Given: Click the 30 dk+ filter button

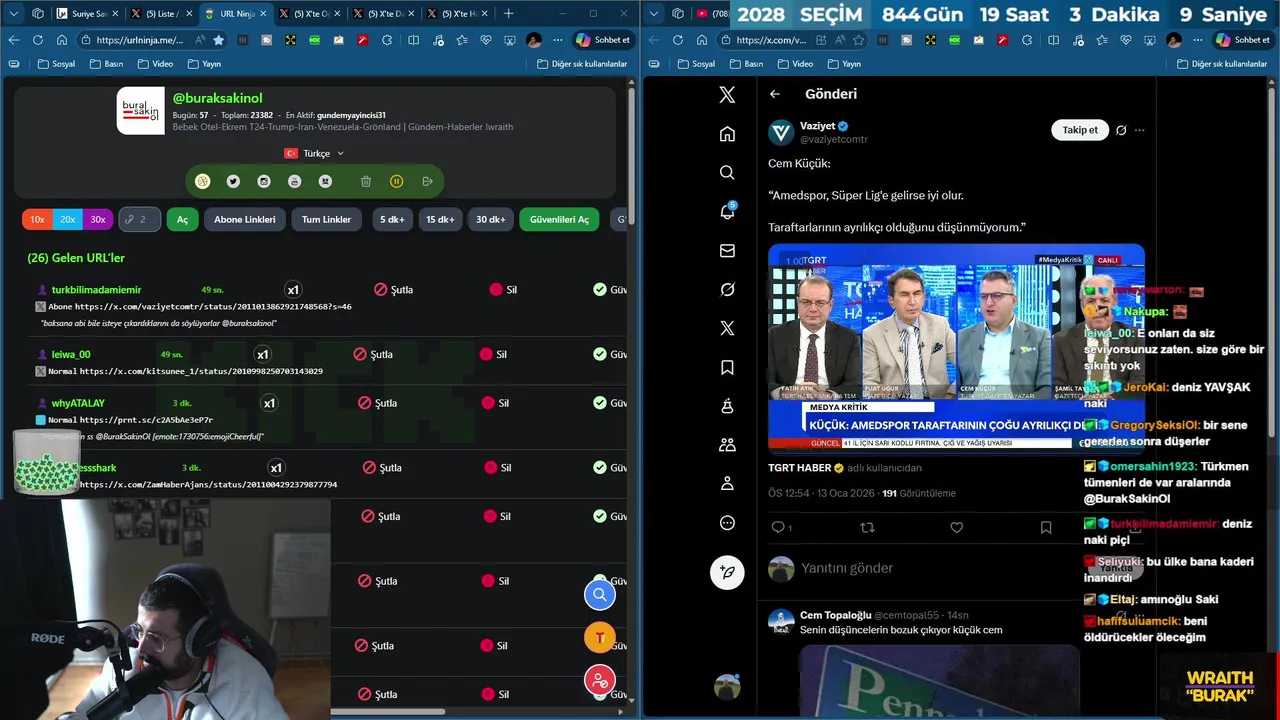Looking at the screenshot, I should (490, 219).
